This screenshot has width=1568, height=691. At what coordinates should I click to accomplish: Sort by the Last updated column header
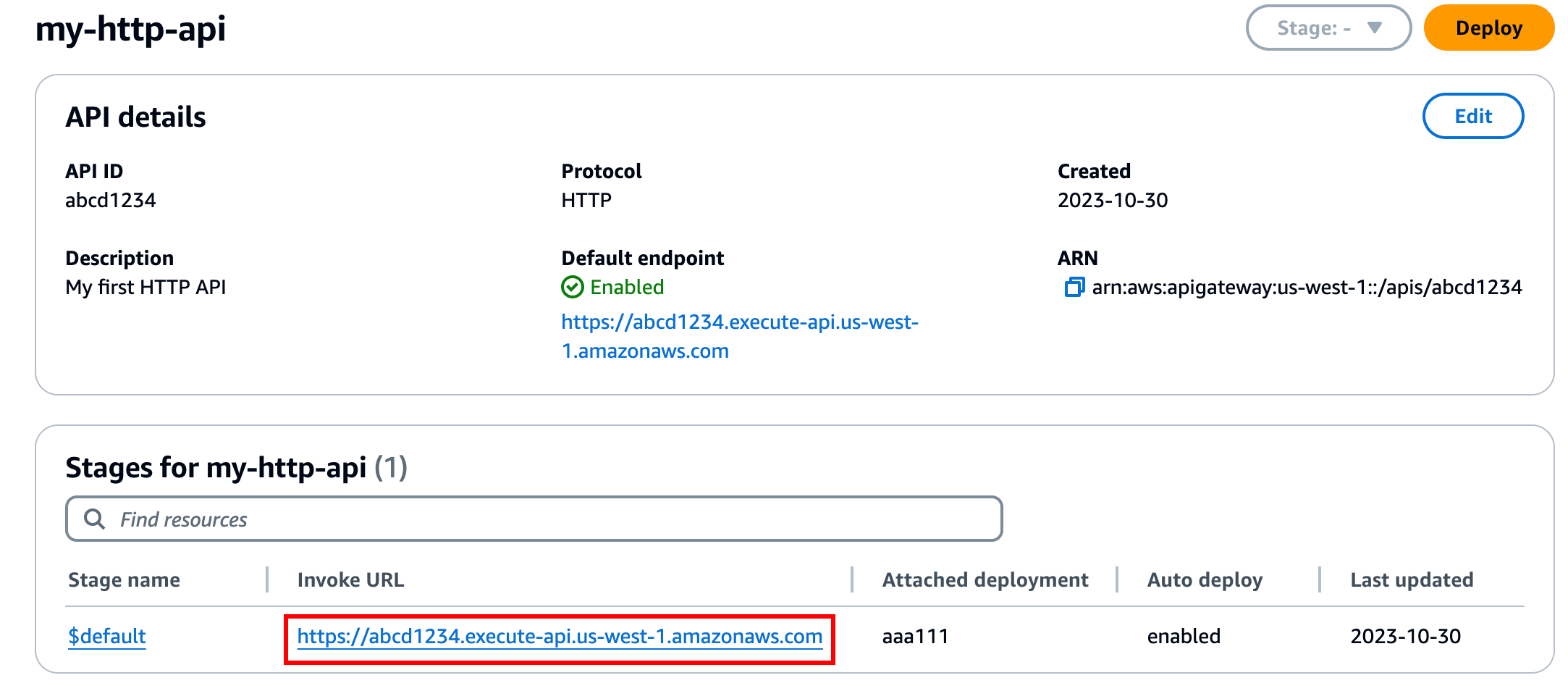point(1411,579)
